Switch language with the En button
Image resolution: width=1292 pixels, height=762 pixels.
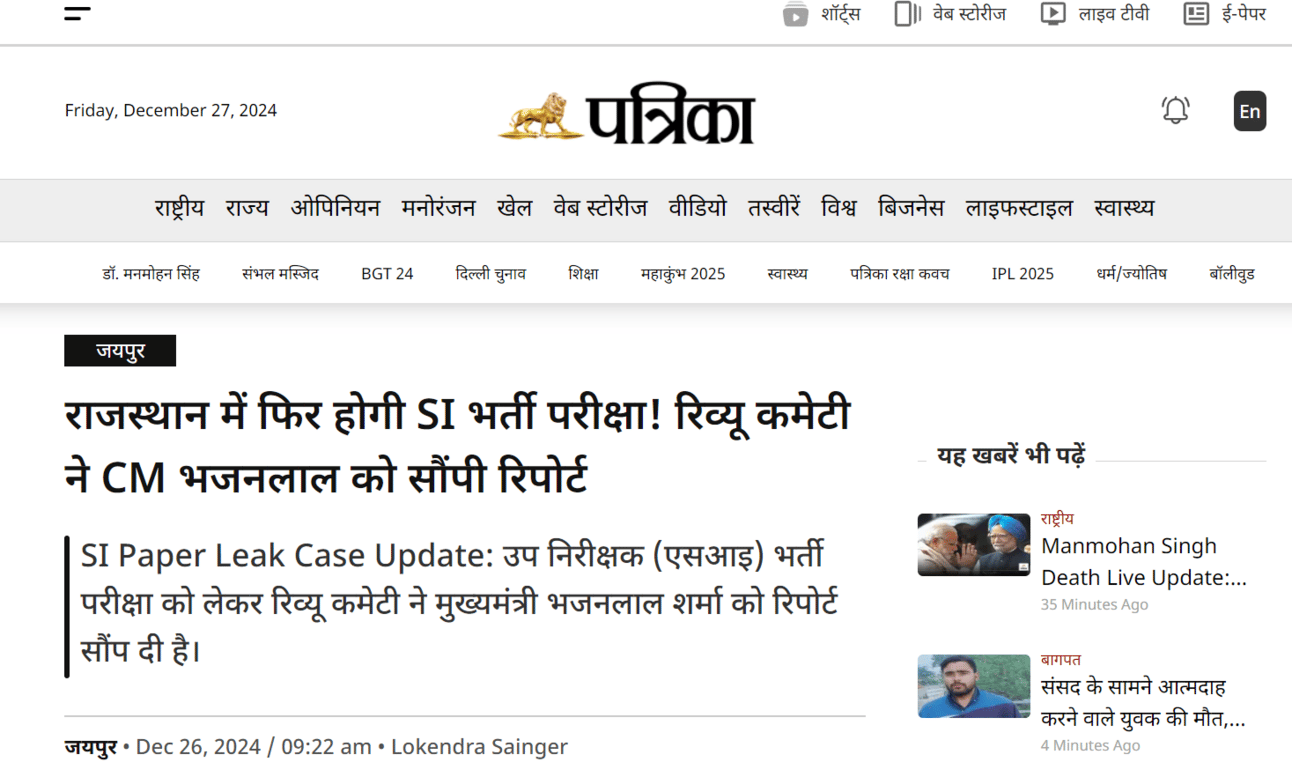tap(1250, 111)
